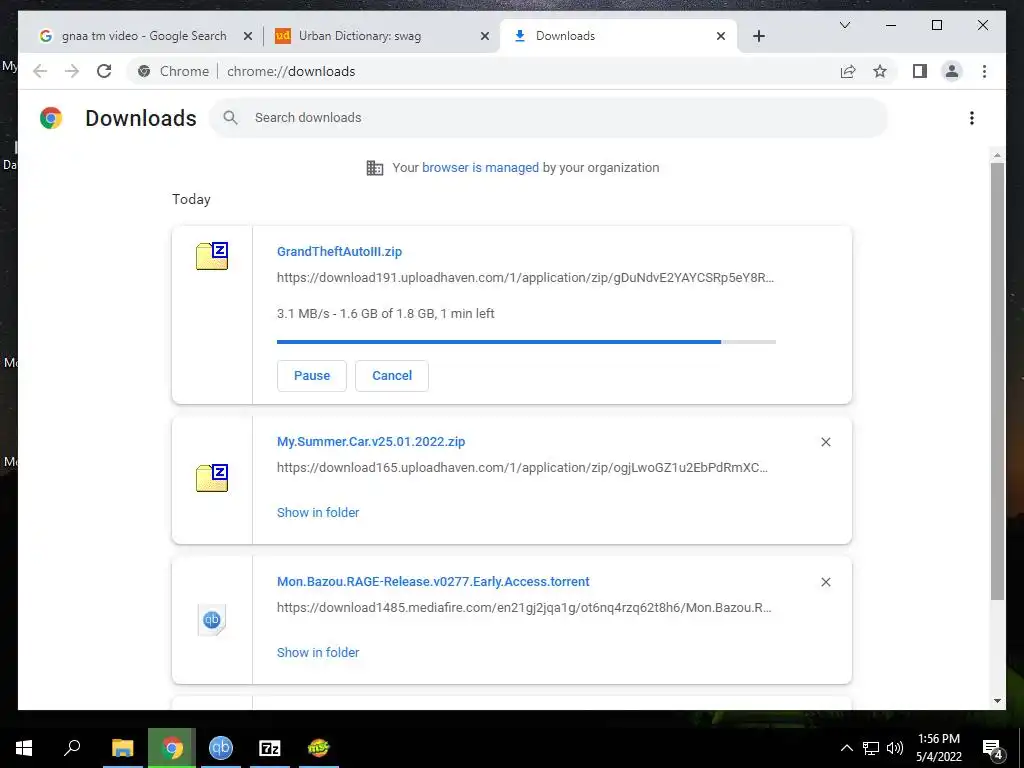Click the Chrome logo beside Downloads heading
Screen dimensions: 1024x768
tap(51, 118)
